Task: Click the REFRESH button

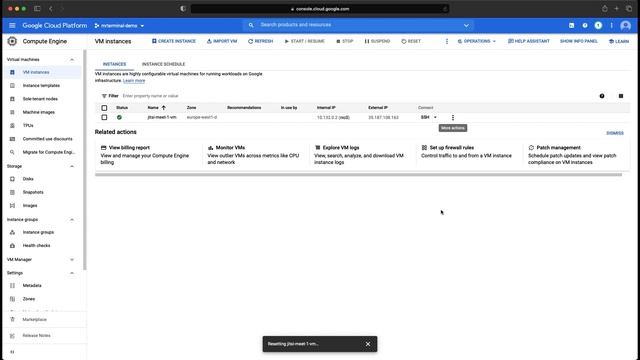Action: [260, 41]
